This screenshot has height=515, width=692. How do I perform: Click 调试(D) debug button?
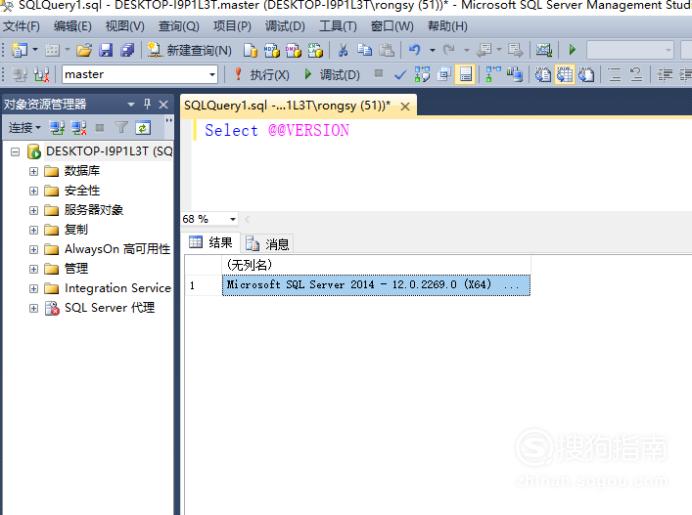coord(332,75)
